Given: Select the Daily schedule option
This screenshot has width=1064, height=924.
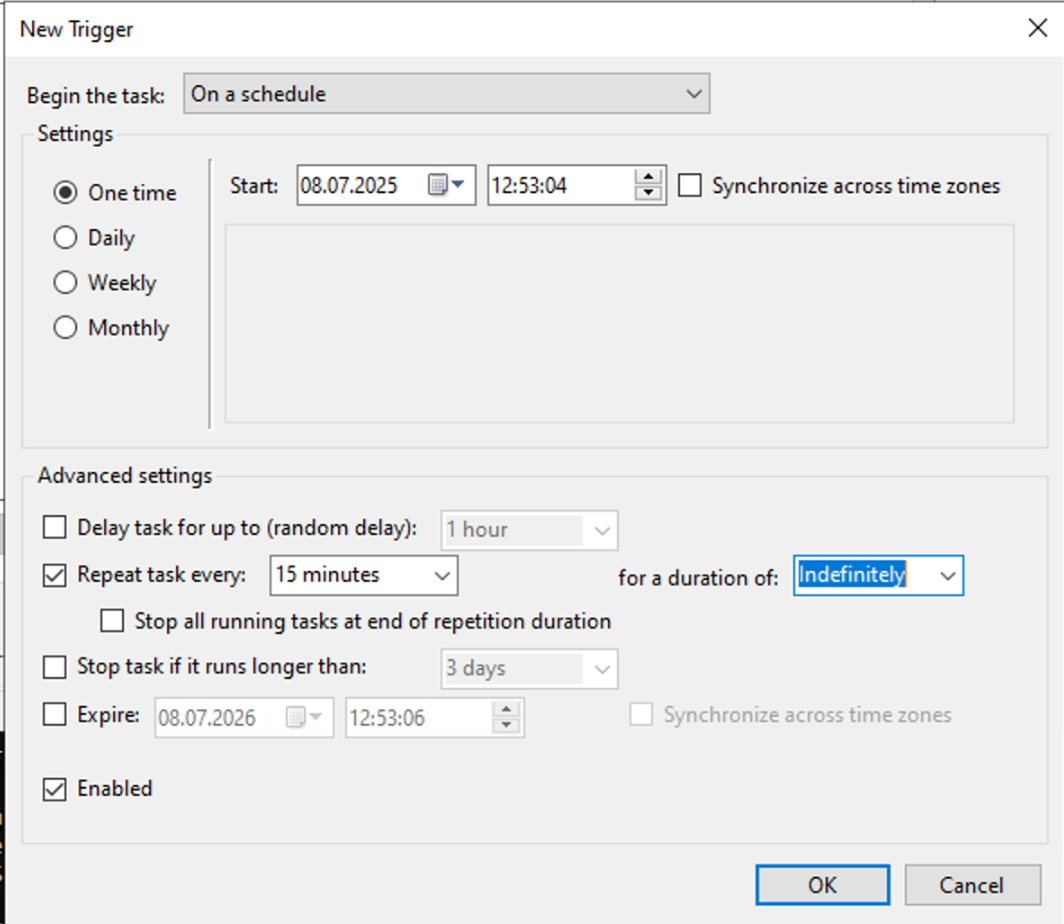Looking at the screenshot, I should point(66,238).
